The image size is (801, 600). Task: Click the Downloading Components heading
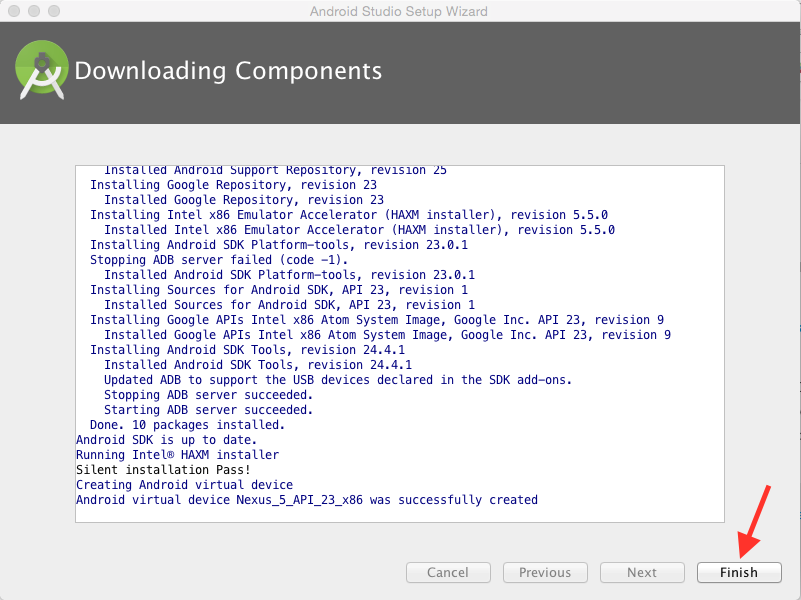228,70
